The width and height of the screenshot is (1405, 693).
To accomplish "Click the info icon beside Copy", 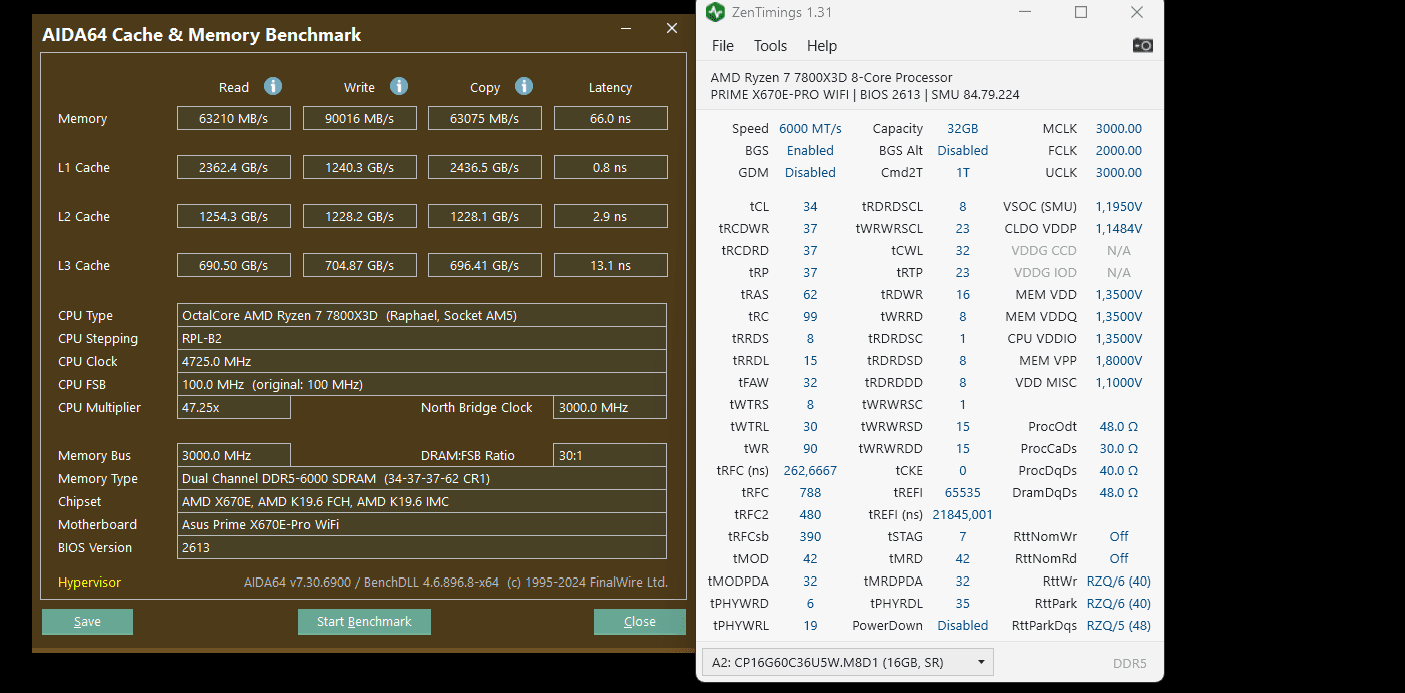I will point(524,86).
